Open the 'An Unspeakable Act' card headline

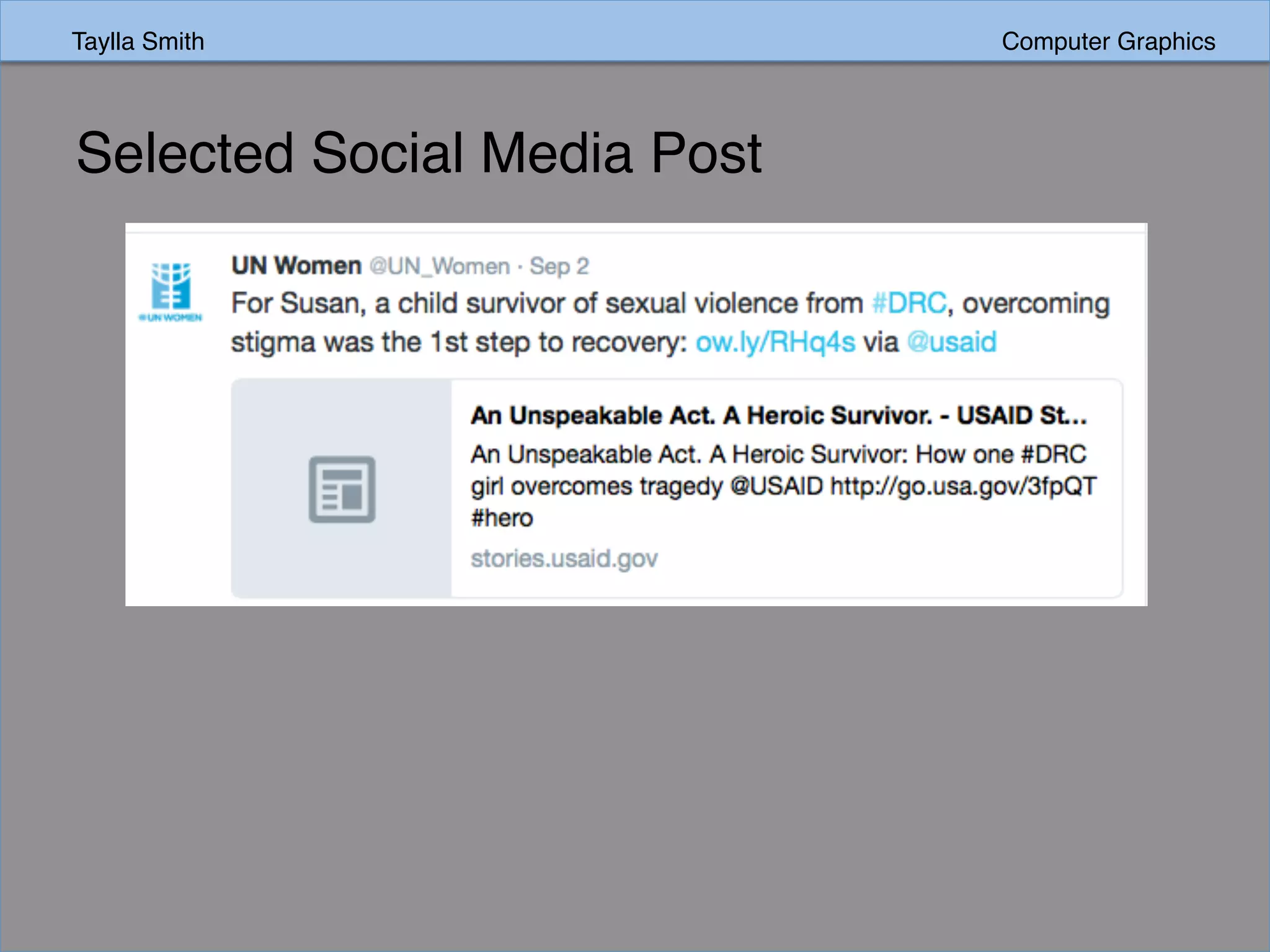pos(778,415)
